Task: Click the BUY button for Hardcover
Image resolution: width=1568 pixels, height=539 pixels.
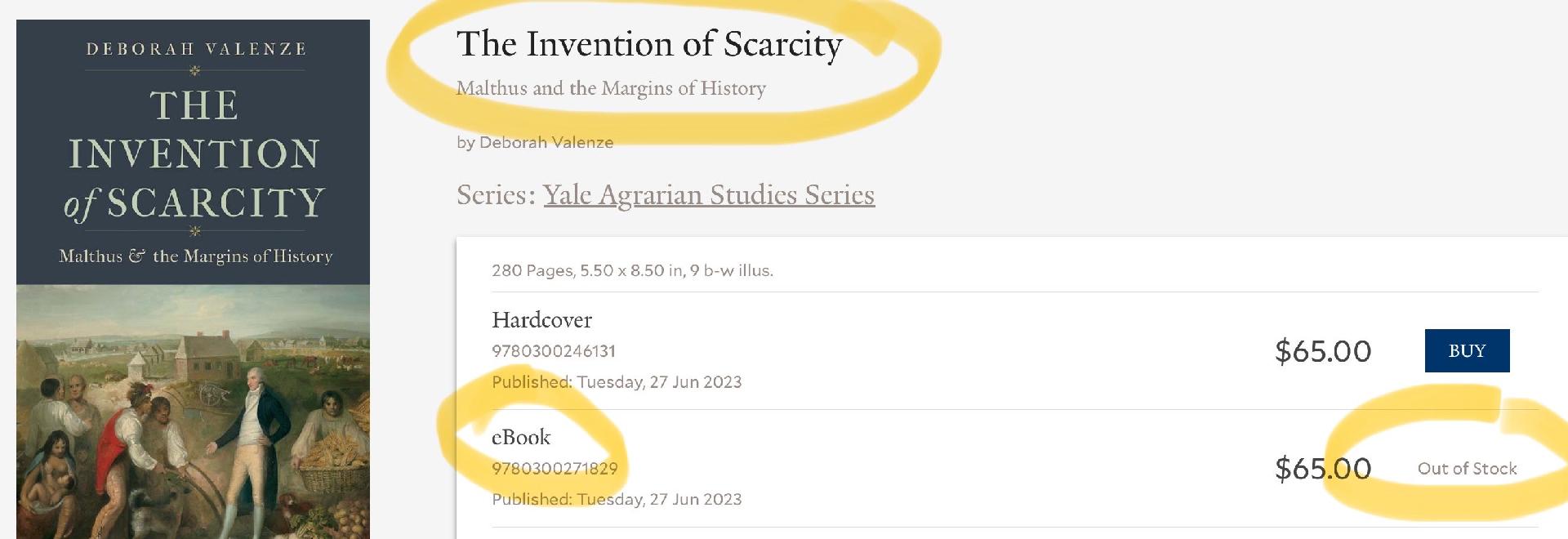Action: [x=1467, y=351]
